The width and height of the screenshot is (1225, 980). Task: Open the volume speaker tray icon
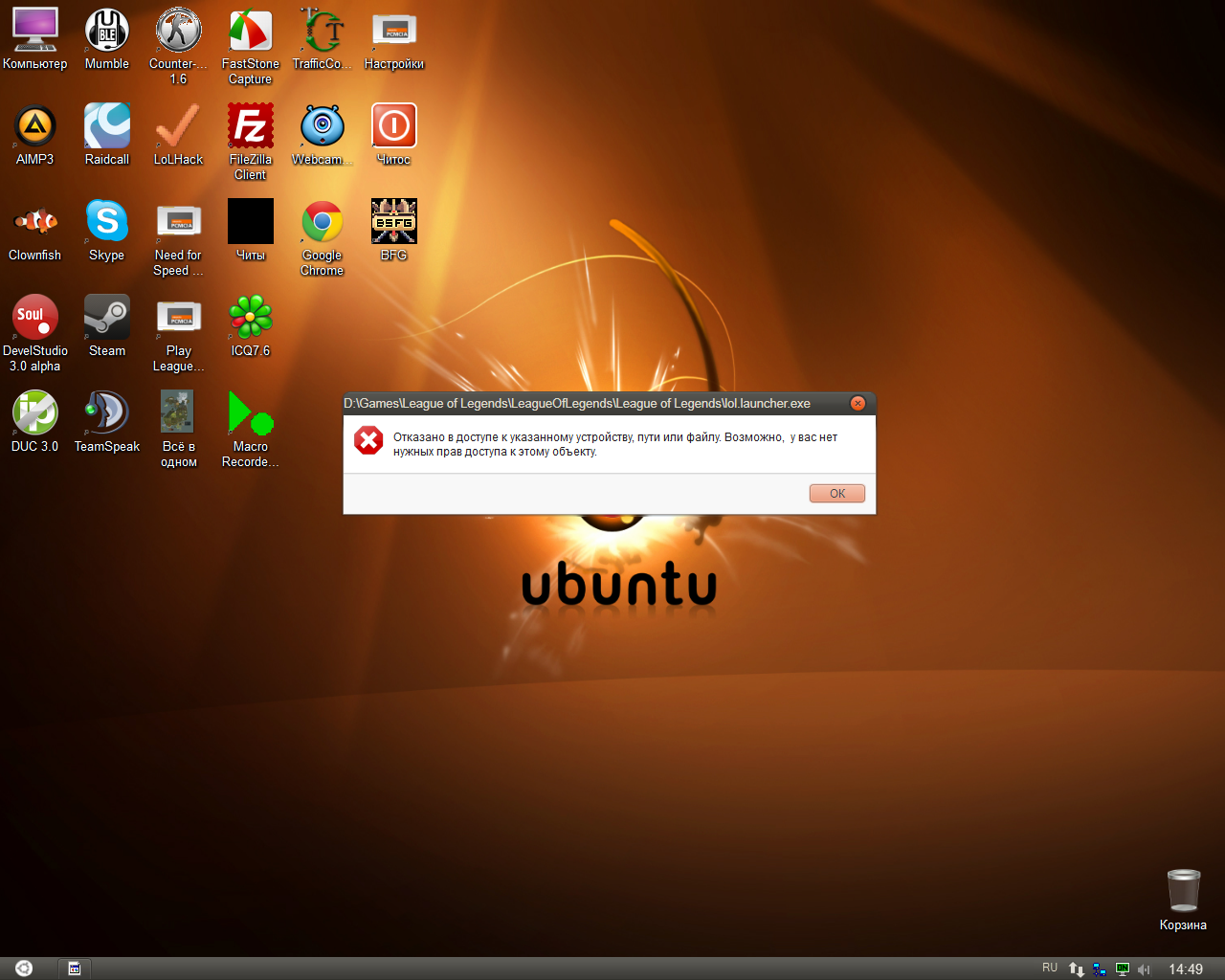1144,969
